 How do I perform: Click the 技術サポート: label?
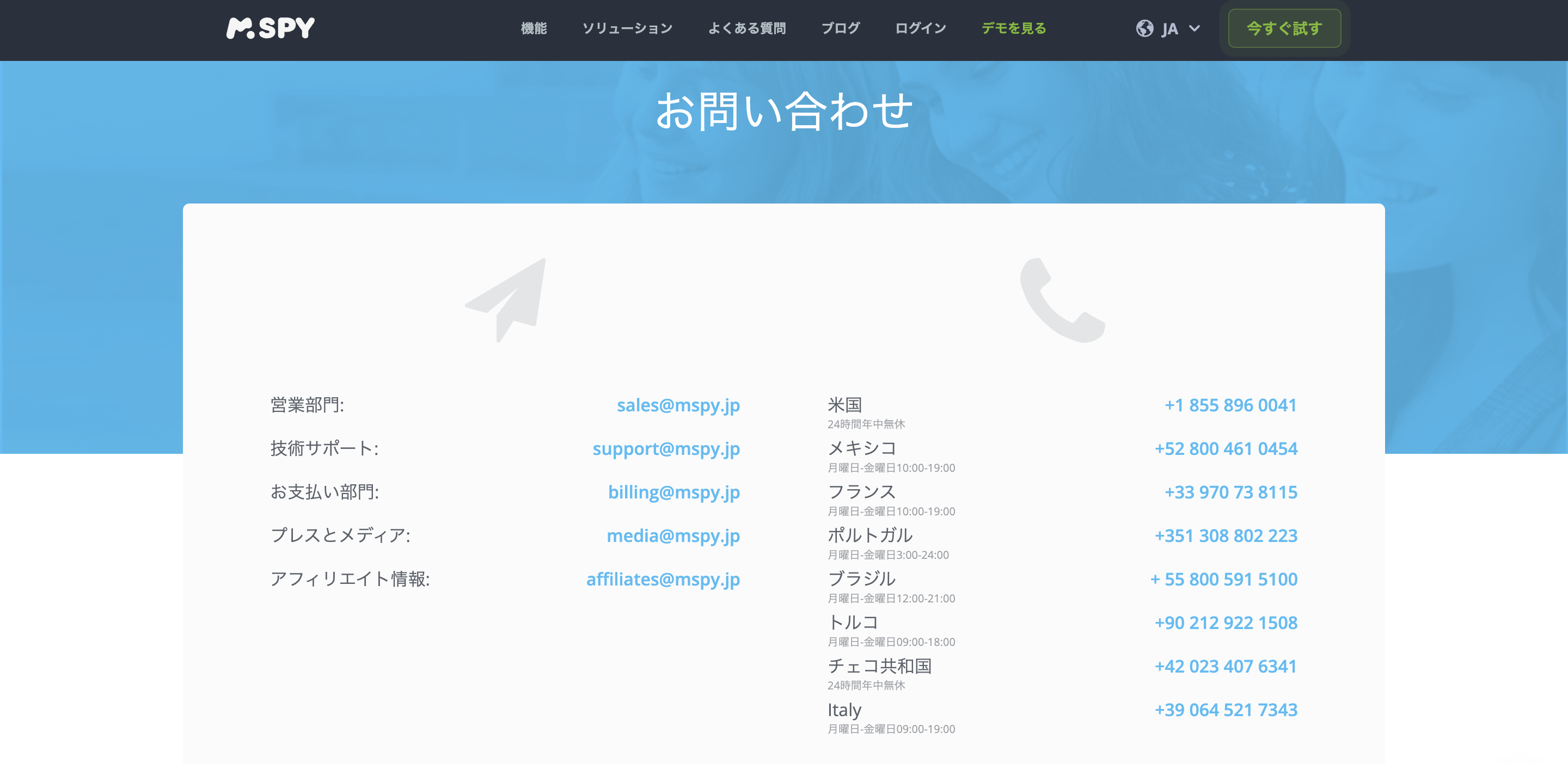[x=324, y=449]
